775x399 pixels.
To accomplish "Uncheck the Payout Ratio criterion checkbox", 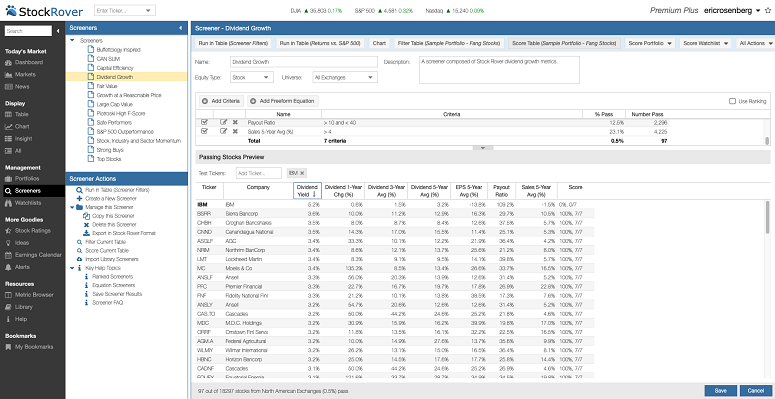I will [x=205, y=122].
